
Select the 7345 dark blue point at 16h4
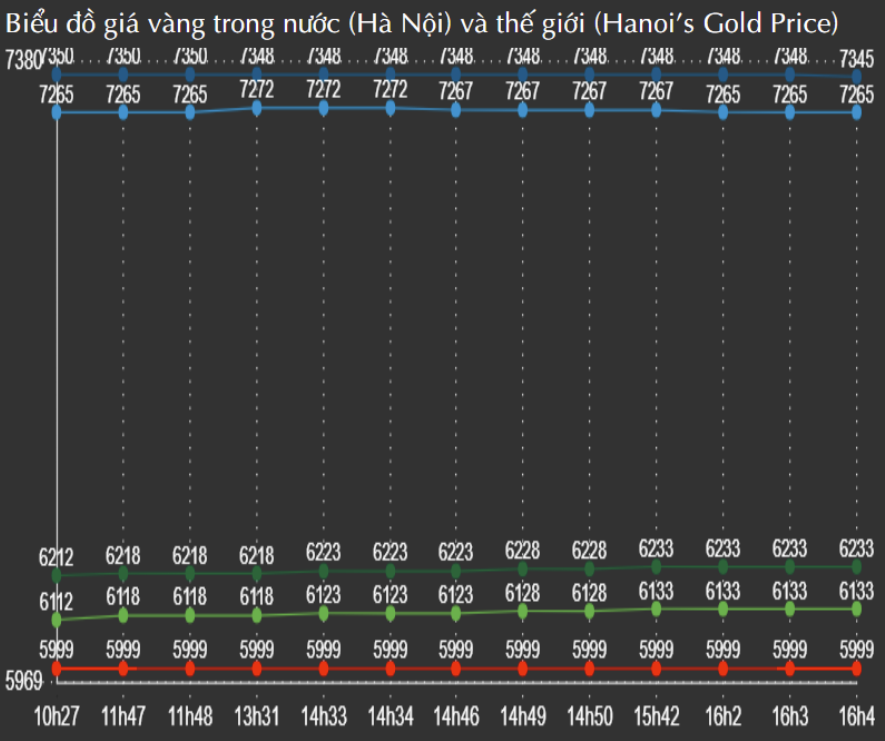(857, 76)
